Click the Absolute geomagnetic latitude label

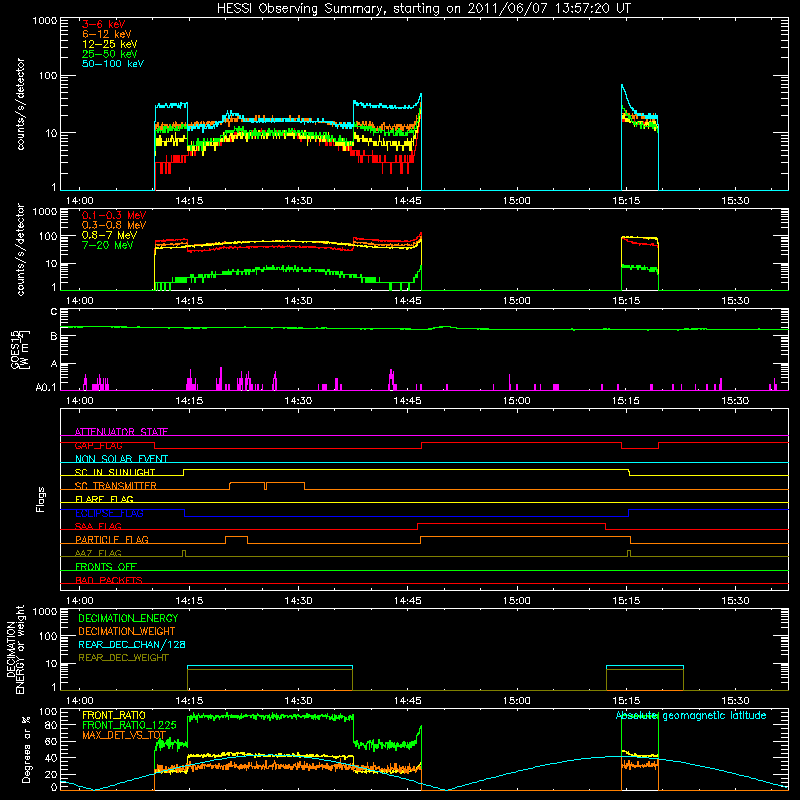pos(691,715)
